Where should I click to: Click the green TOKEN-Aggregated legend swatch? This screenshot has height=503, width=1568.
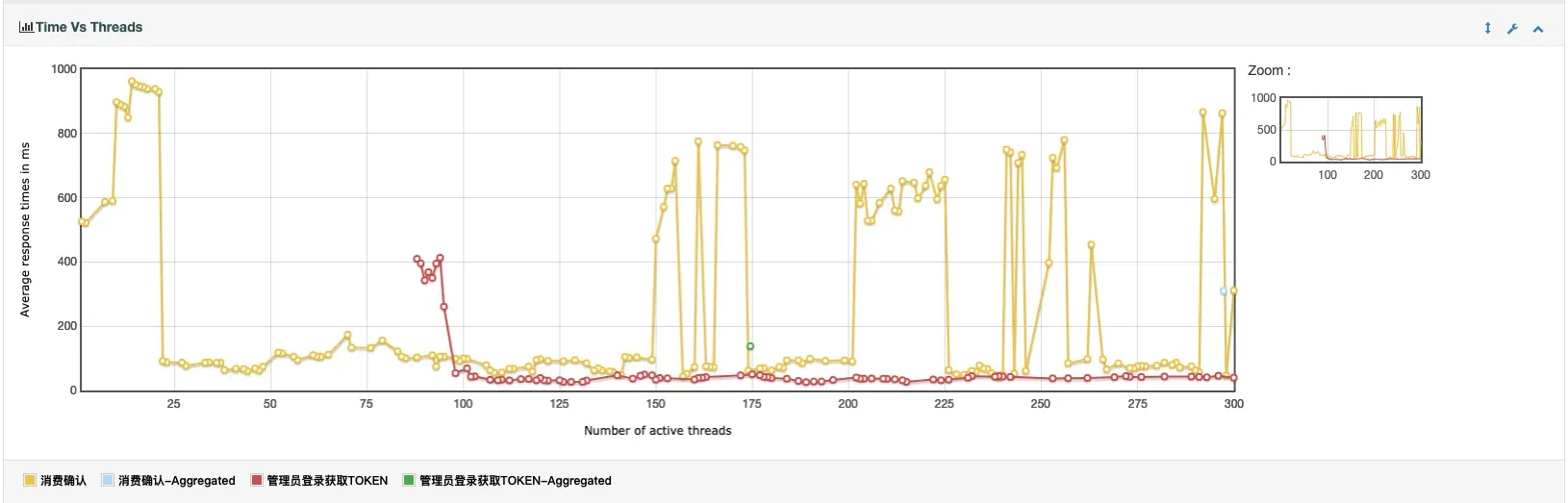[409, 480]
